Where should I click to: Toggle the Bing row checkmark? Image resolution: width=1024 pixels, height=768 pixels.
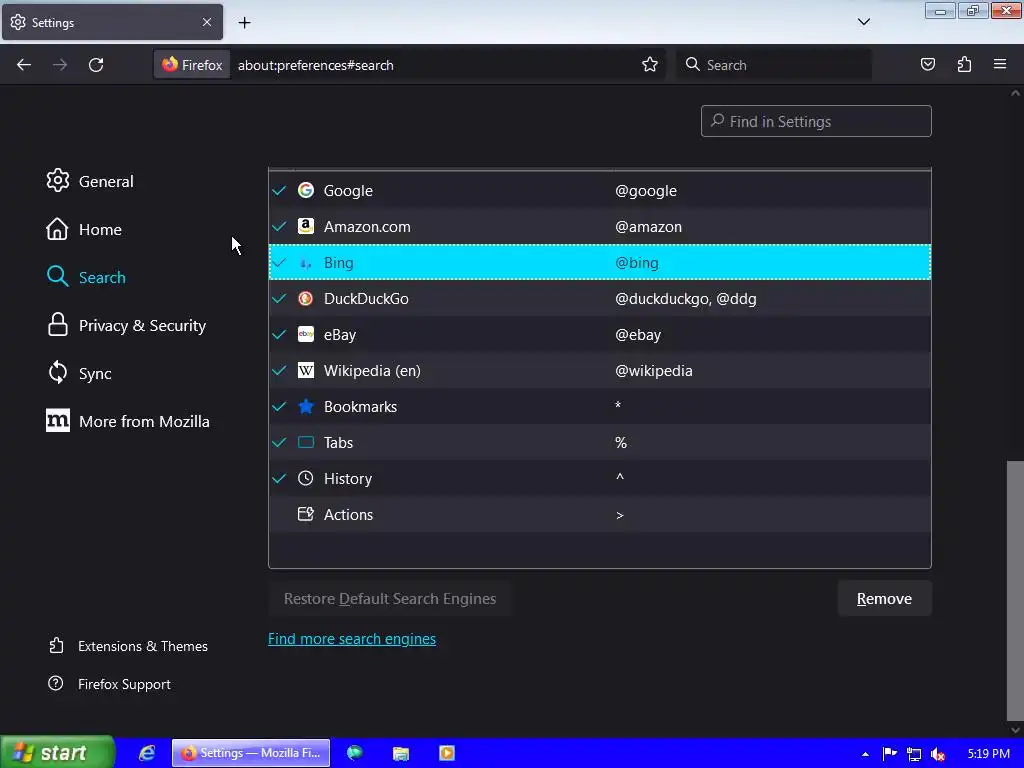pyautogui.click(x=280, y=263)
